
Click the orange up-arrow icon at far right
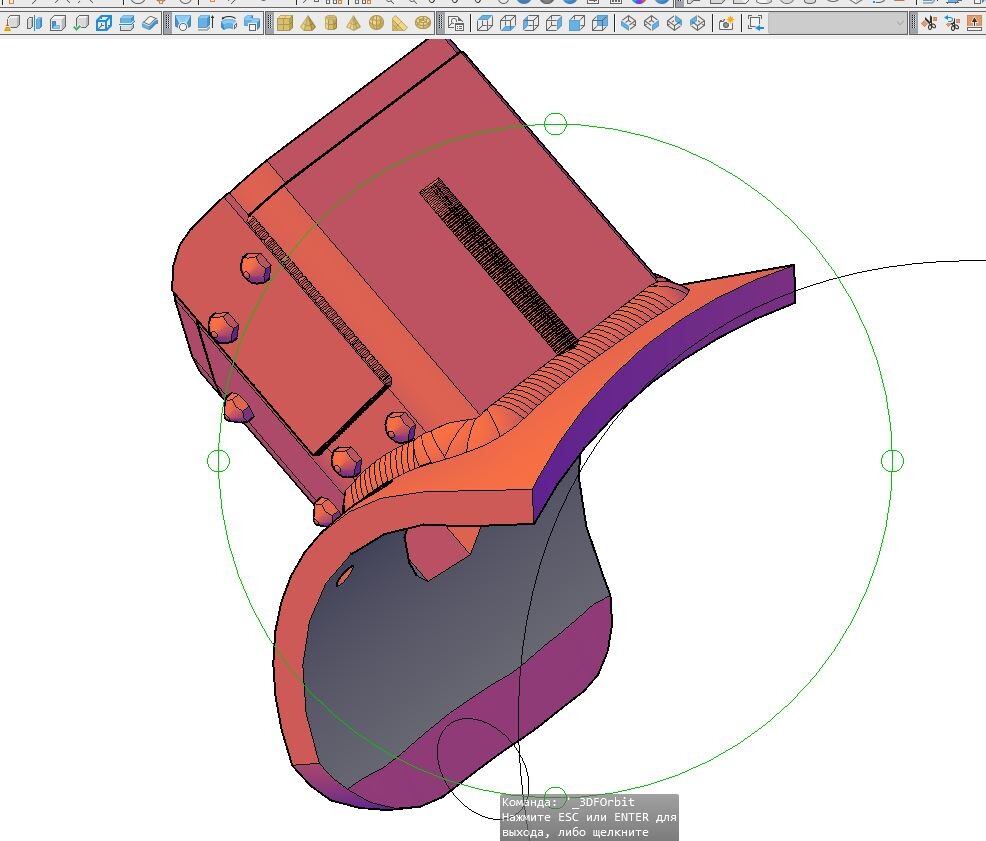pyautogui.click(x=976, y=23)
